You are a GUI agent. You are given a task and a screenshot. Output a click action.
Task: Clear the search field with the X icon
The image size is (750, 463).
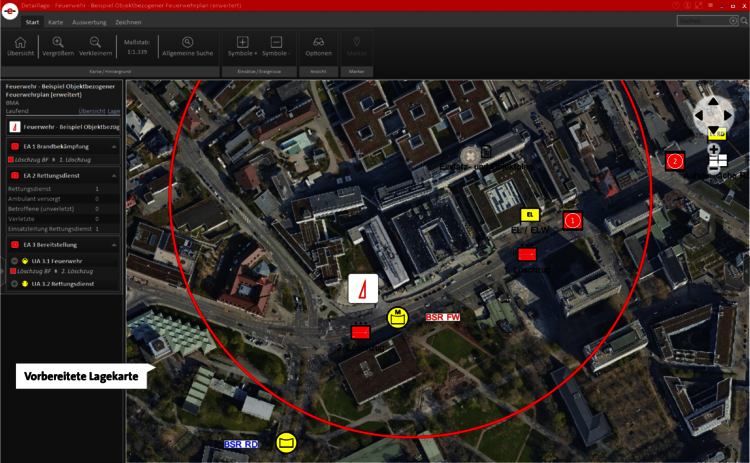[x=733, y=21]
